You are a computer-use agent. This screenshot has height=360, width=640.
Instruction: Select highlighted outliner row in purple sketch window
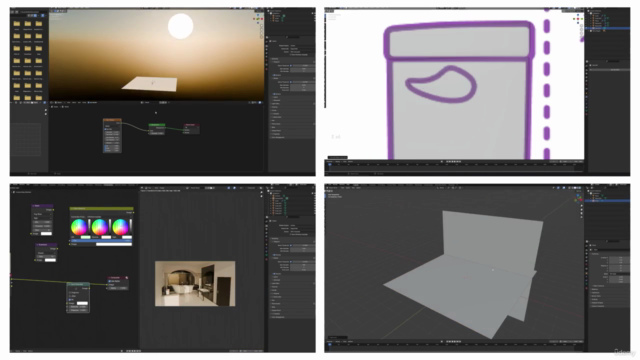(x=608, y=28)
